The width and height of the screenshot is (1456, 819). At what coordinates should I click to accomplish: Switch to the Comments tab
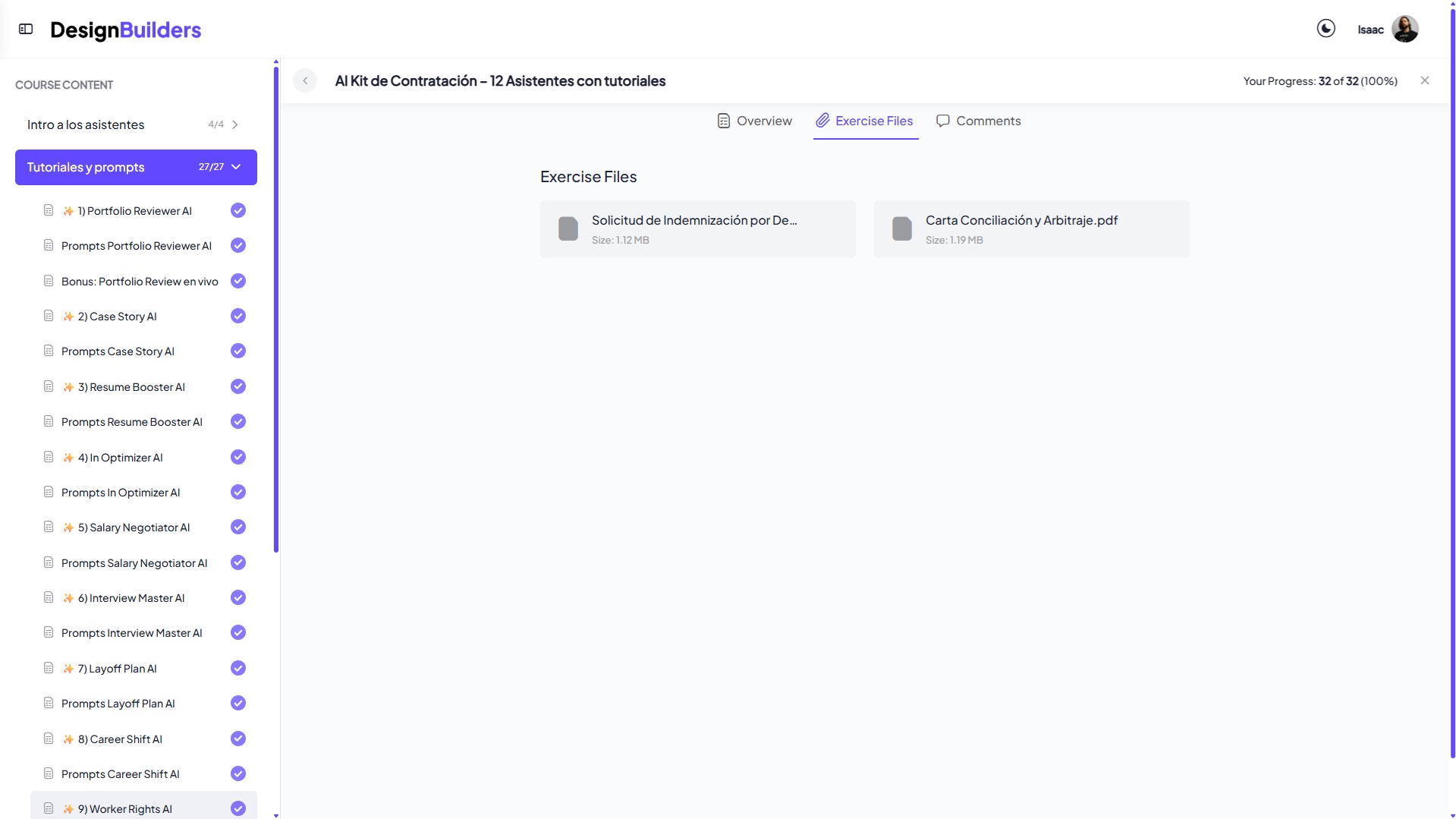(978, 121)
